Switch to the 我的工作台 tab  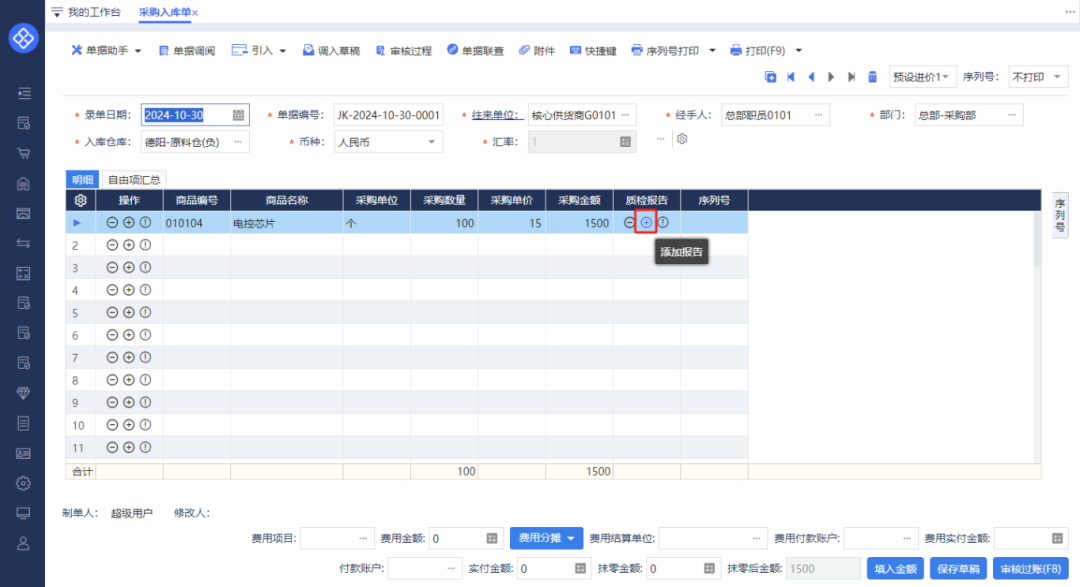pyautogui.click(x=94, y=12)
